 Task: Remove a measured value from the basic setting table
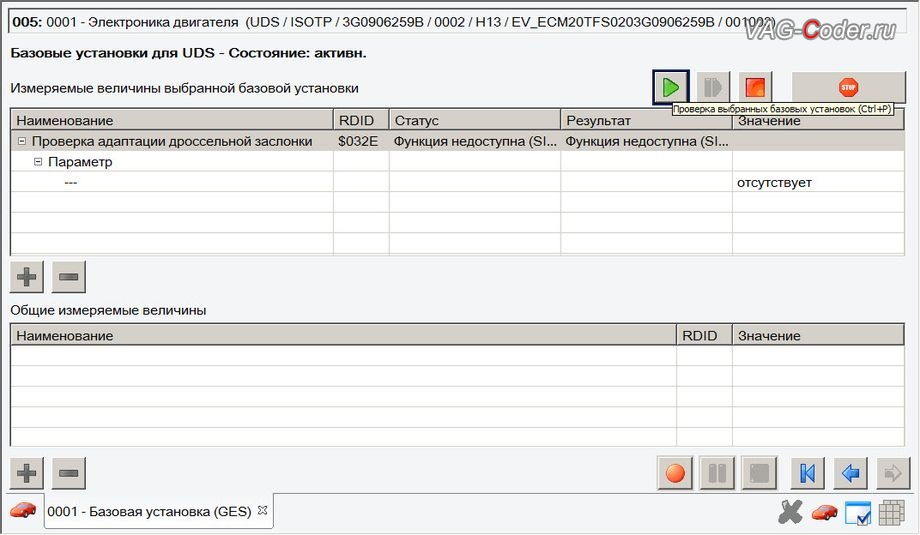coord(69,277)
